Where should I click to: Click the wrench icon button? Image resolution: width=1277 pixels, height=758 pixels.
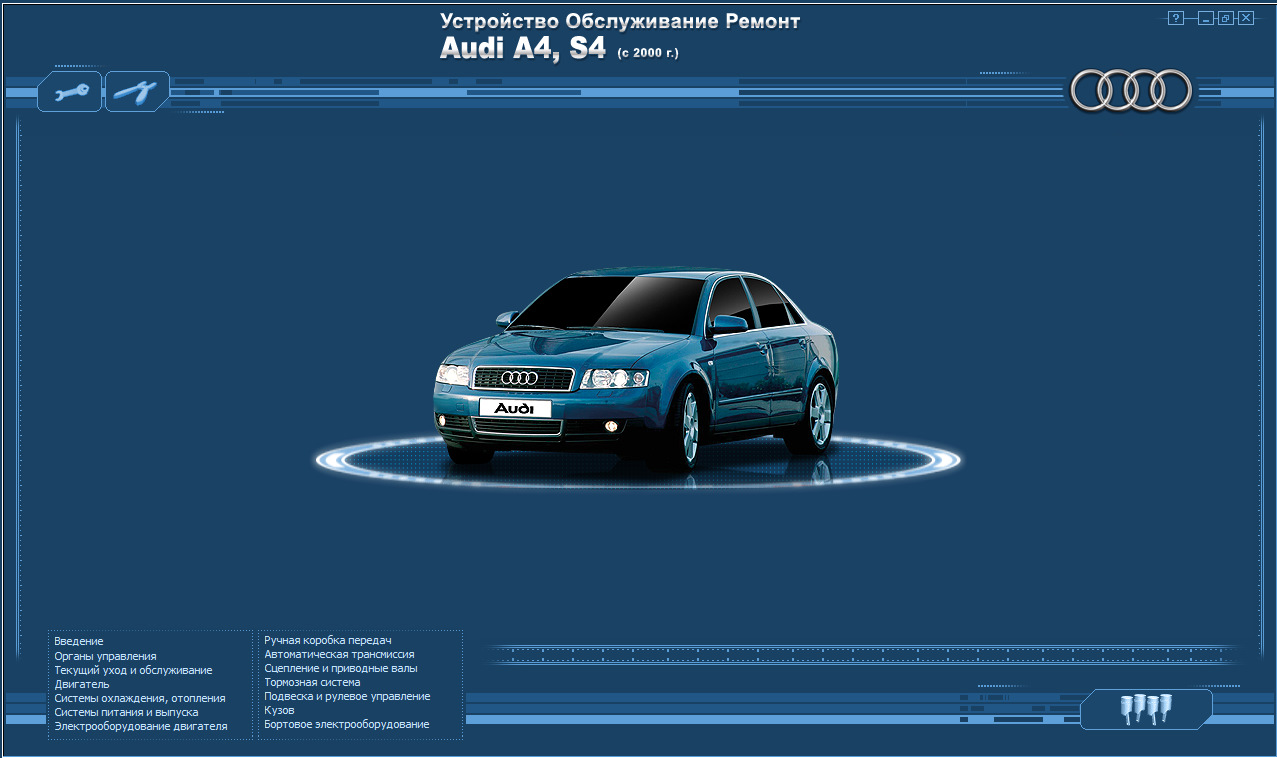[70, 92]
